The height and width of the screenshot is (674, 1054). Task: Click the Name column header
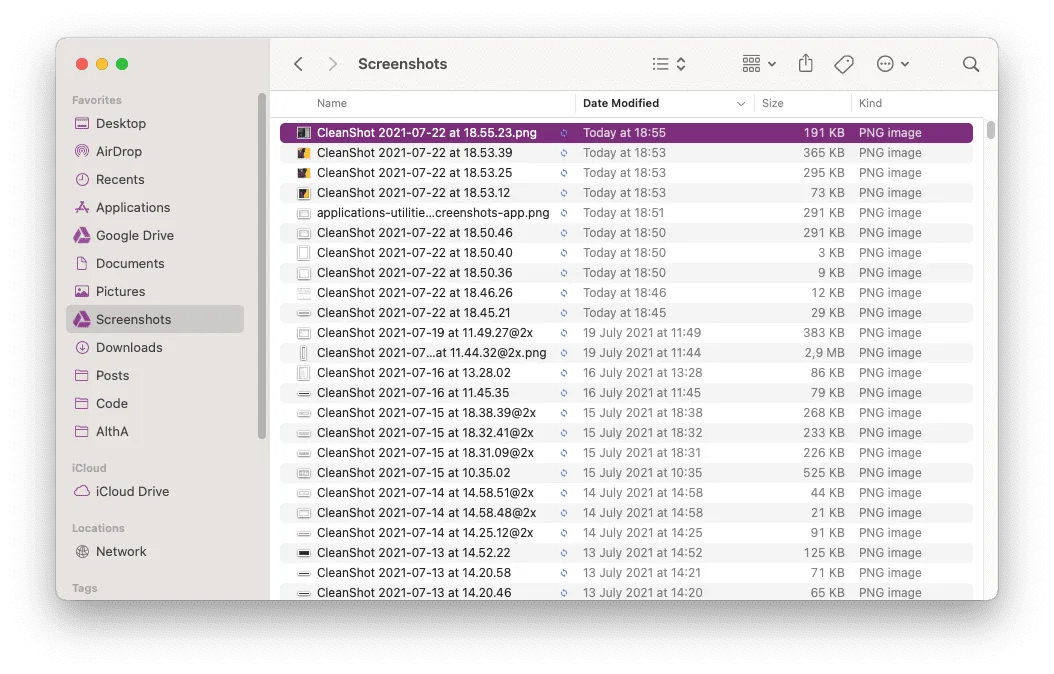tap(331, 103)
